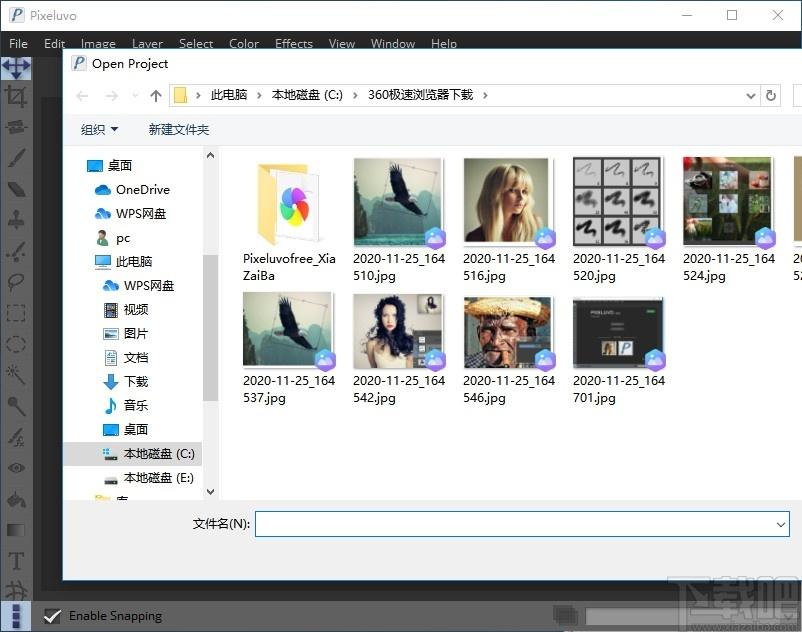Select the 2020-11-25_164510.jpg eagle thumbnail
The height and width of the screenshot is (632, 802).
pyautogui.click(x=399, y=221)
